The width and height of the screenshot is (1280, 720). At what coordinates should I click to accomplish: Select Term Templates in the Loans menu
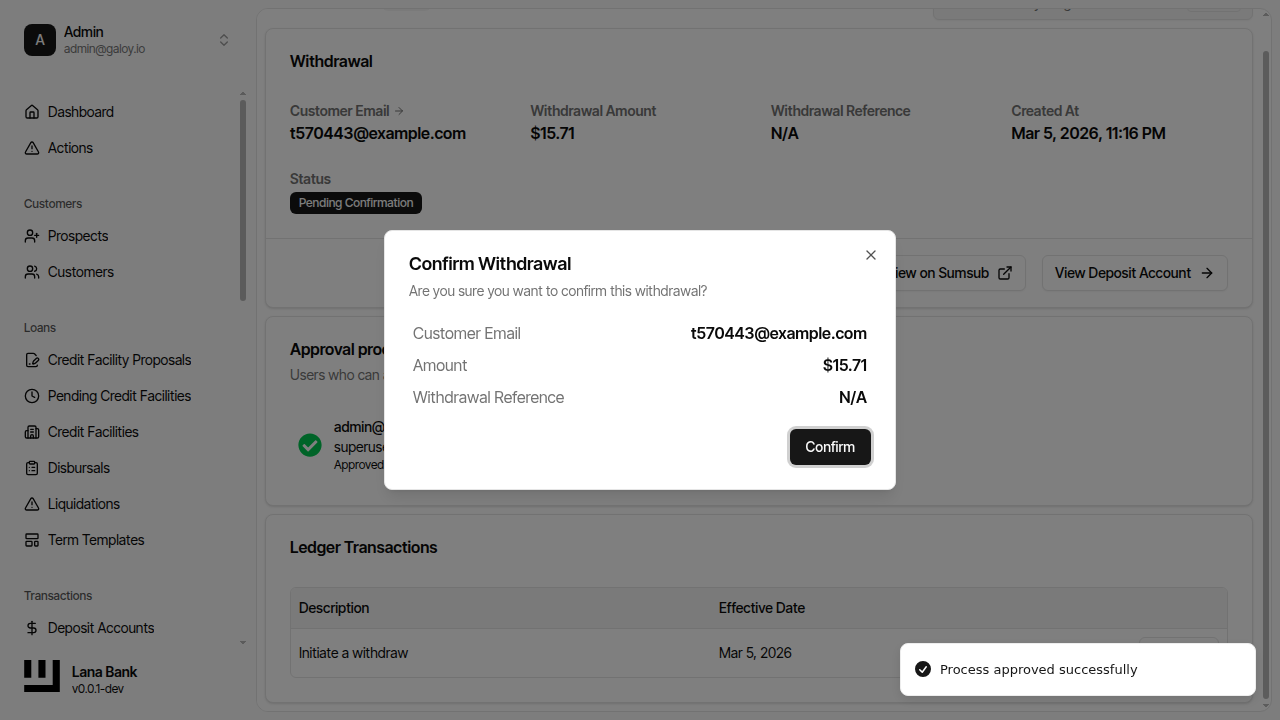(x=32, y=540)
